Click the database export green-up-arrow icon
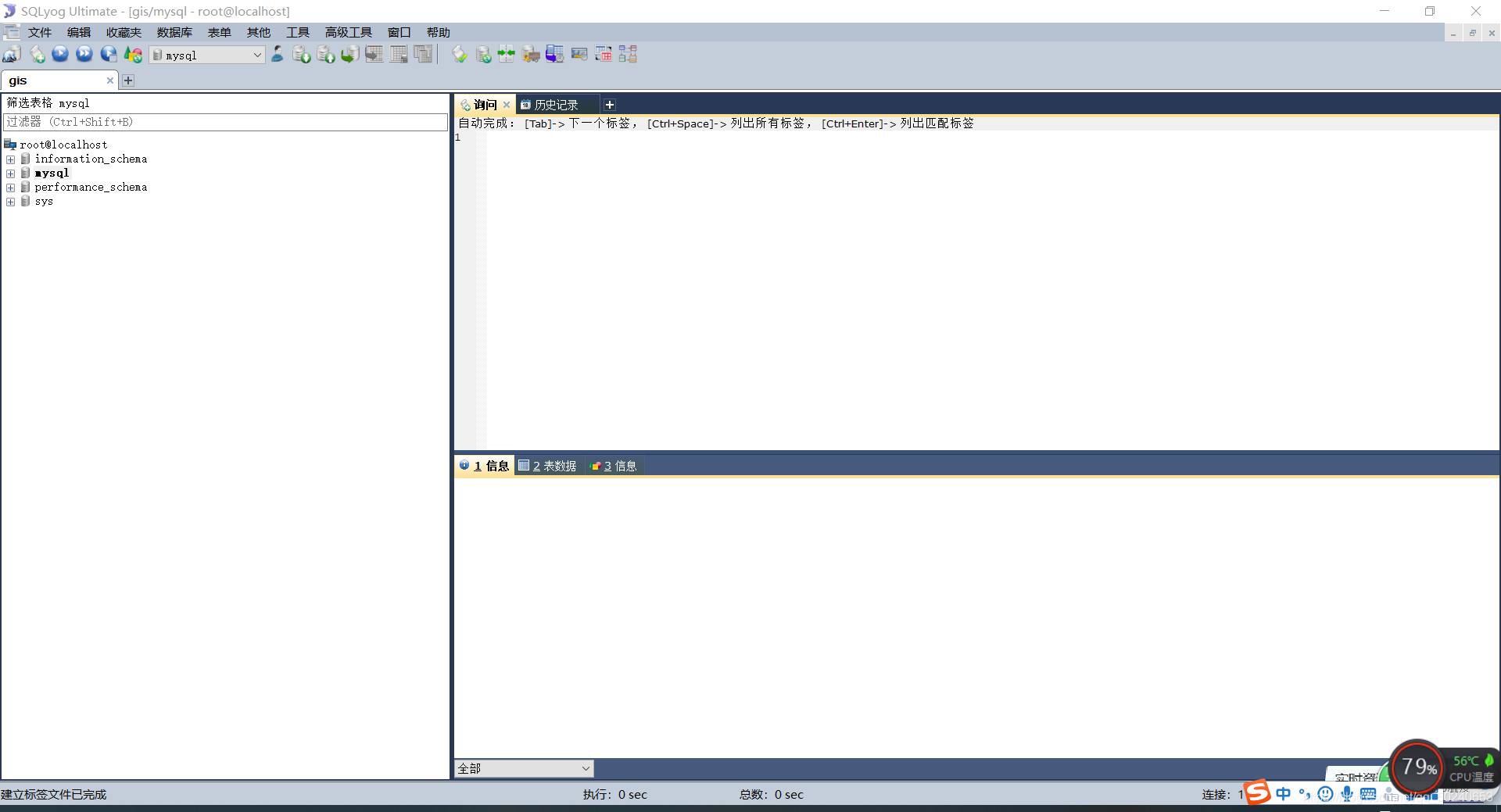 point(326,55)
